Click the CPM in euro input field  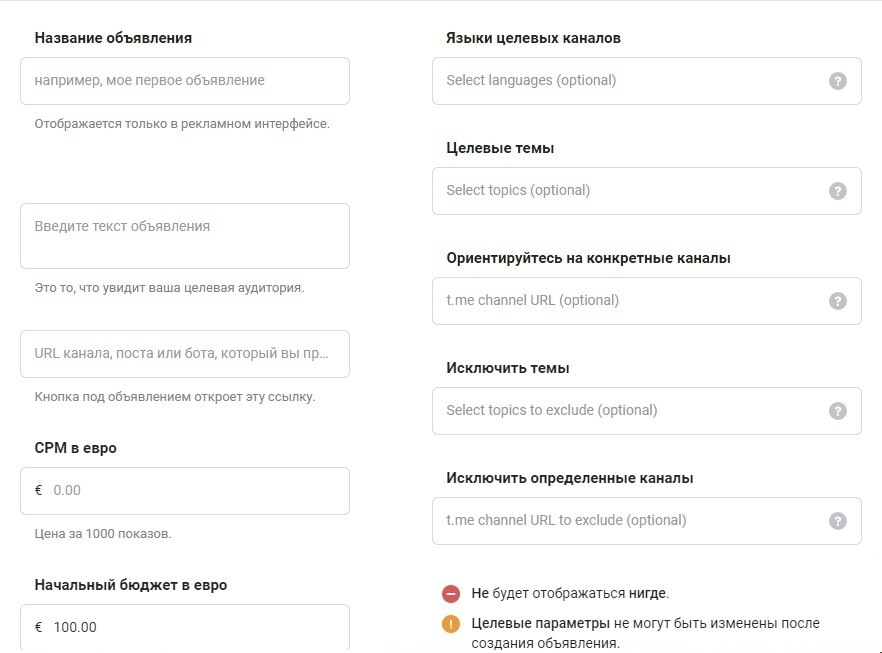(x=195, y=491)
